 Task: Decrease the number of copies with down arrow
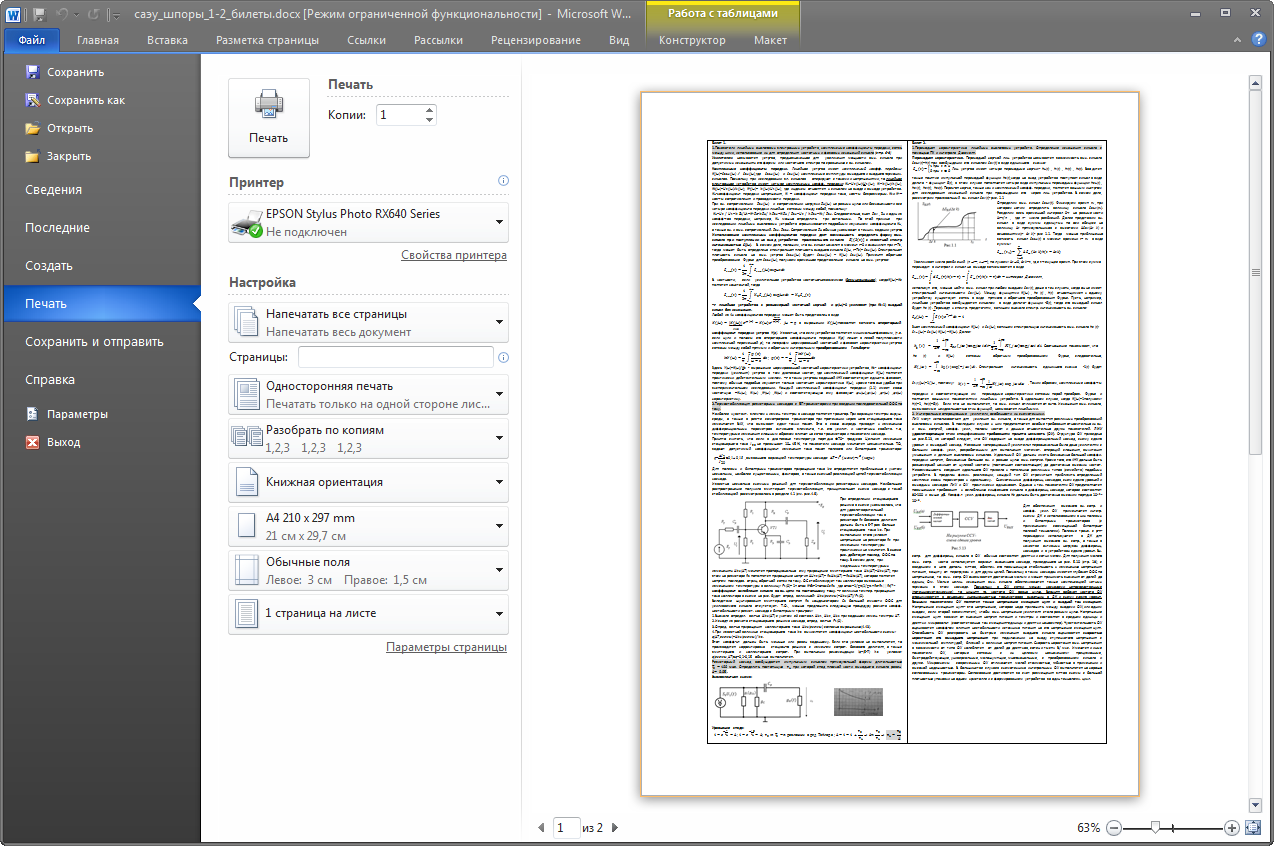(430, 120)
